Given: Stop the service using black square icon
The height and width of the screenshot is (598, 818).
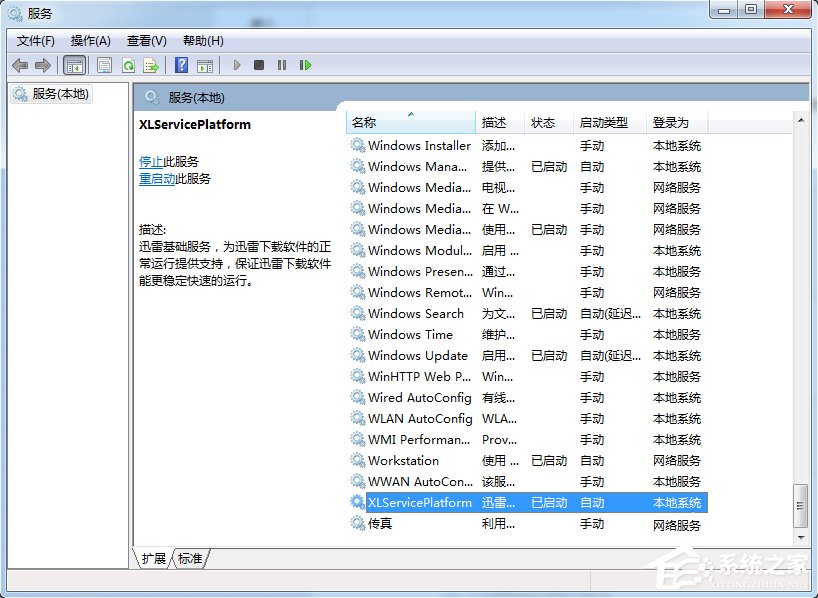Looking at the screenshot, I should click(258, 65).
